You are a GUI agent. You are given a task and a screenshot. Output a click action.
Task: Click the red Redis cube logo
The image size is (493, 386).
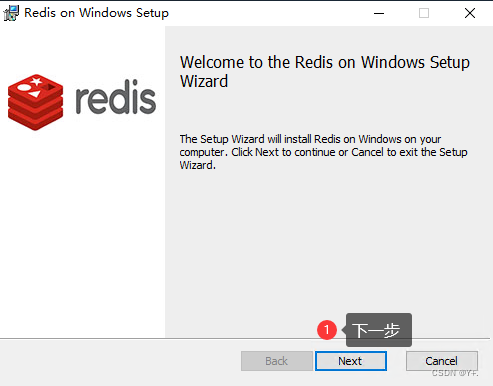click(35, 102)
